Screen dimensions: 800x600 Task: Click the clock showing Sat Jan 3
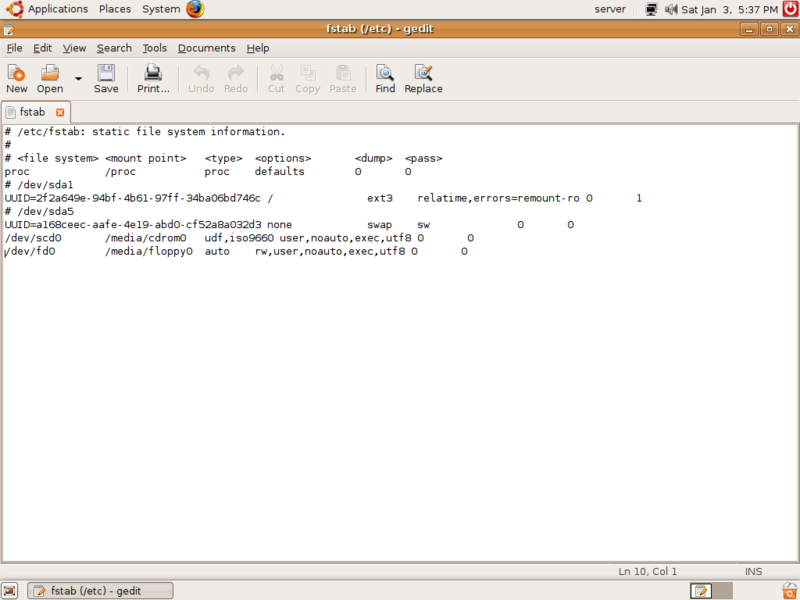pos(730,10)
